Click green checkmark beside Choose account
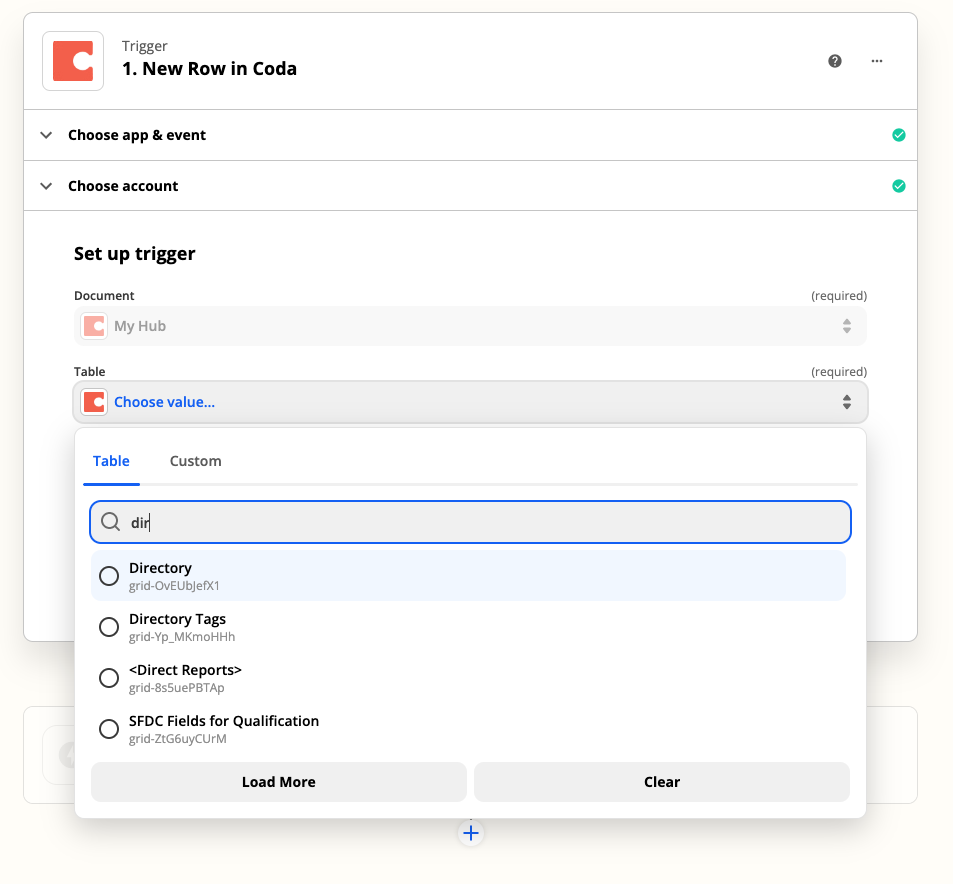Screen dimensions: 953x884 pyautogui.click(x=899, y=186)
